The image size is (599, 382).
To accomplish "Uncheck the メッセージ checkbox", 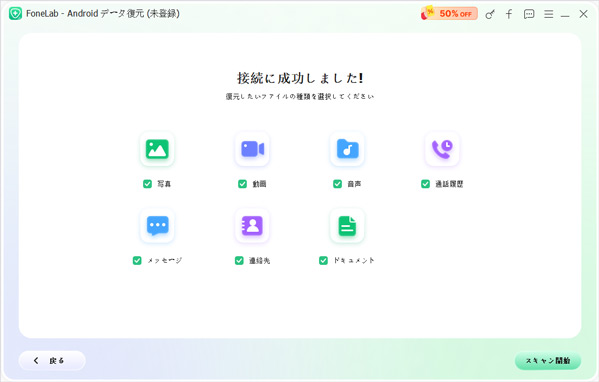I will click(x=137, y=261).
